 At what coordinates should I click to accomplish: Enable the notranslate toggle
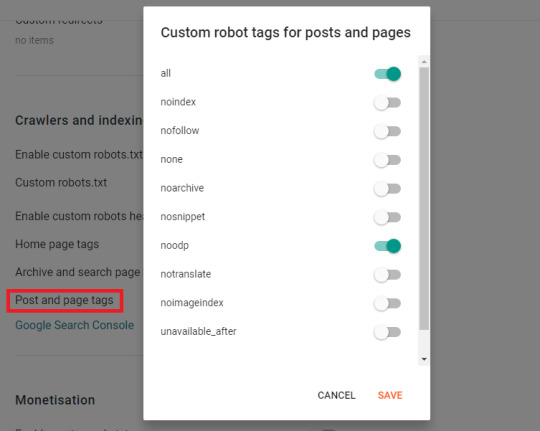click(x=387, y=275)
